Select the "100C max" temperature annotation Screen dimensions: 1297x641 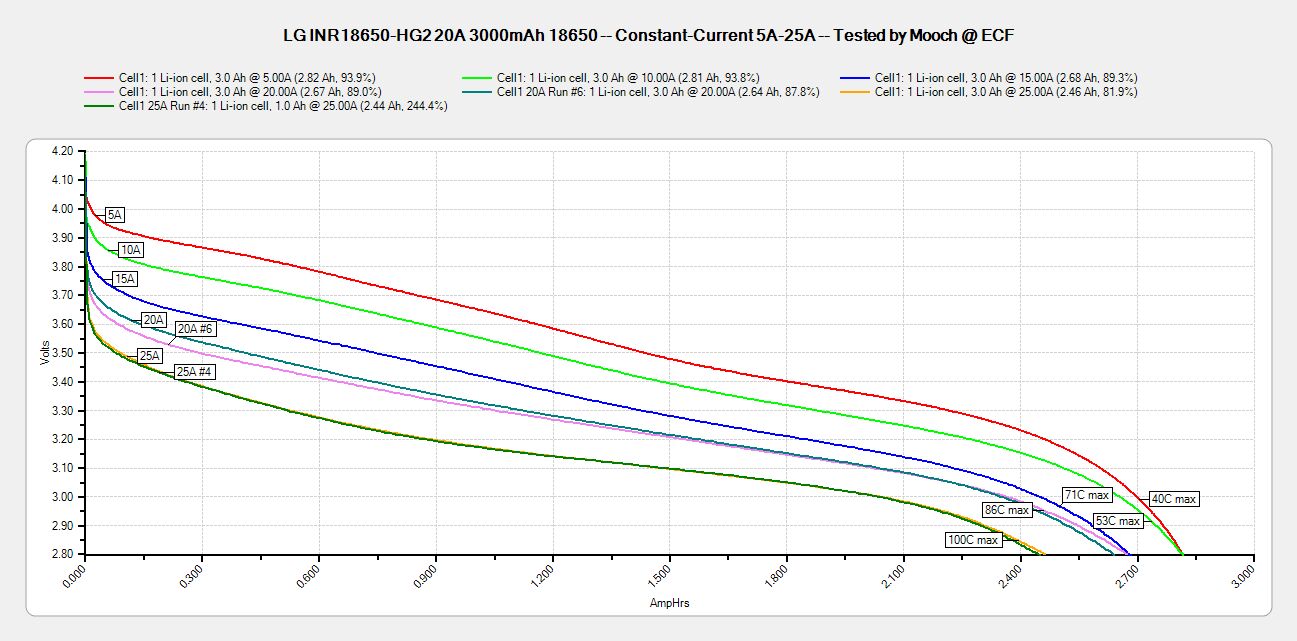point(973,540)
